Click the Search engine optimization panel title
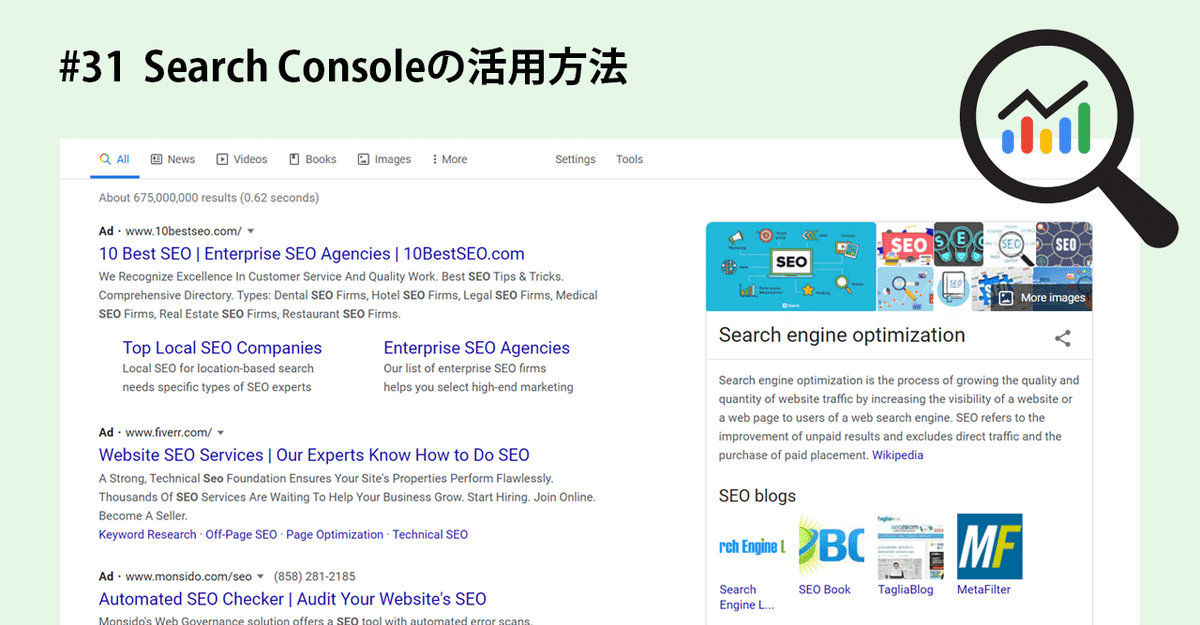 point(842,336)
